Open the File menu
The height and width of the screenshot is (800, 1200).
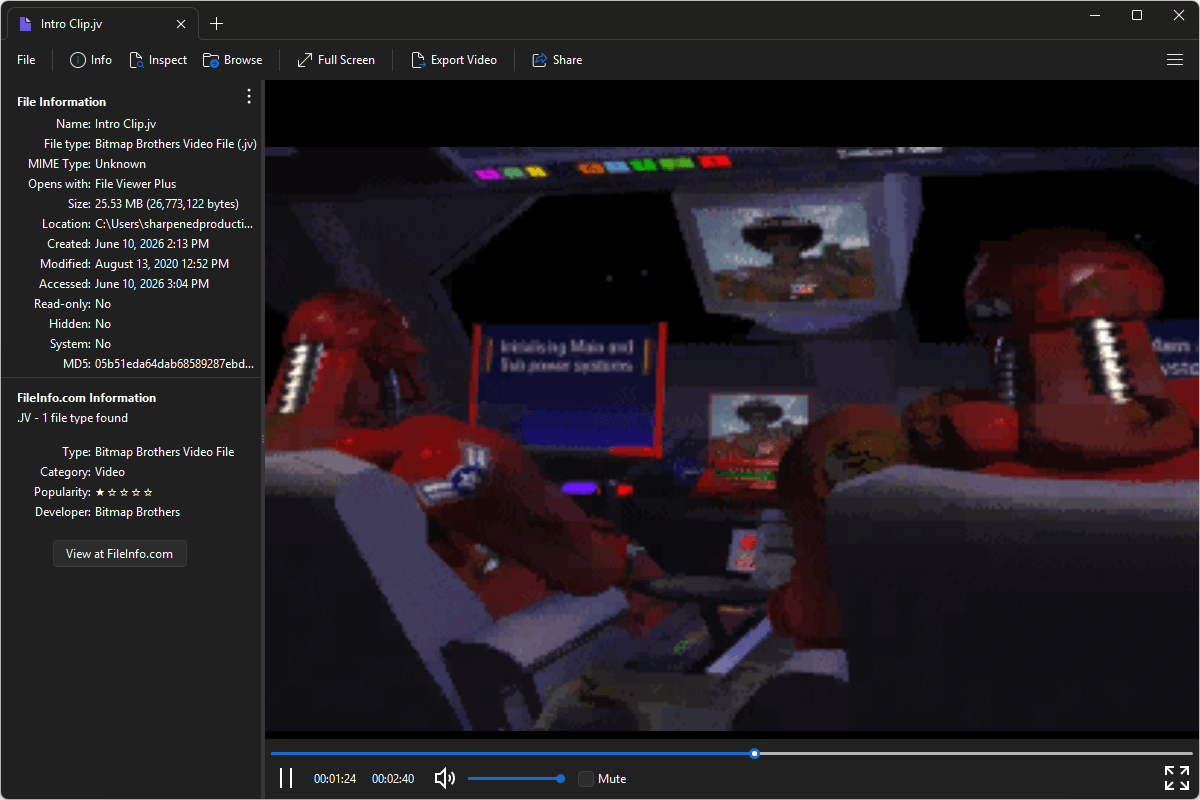[26, 60]
